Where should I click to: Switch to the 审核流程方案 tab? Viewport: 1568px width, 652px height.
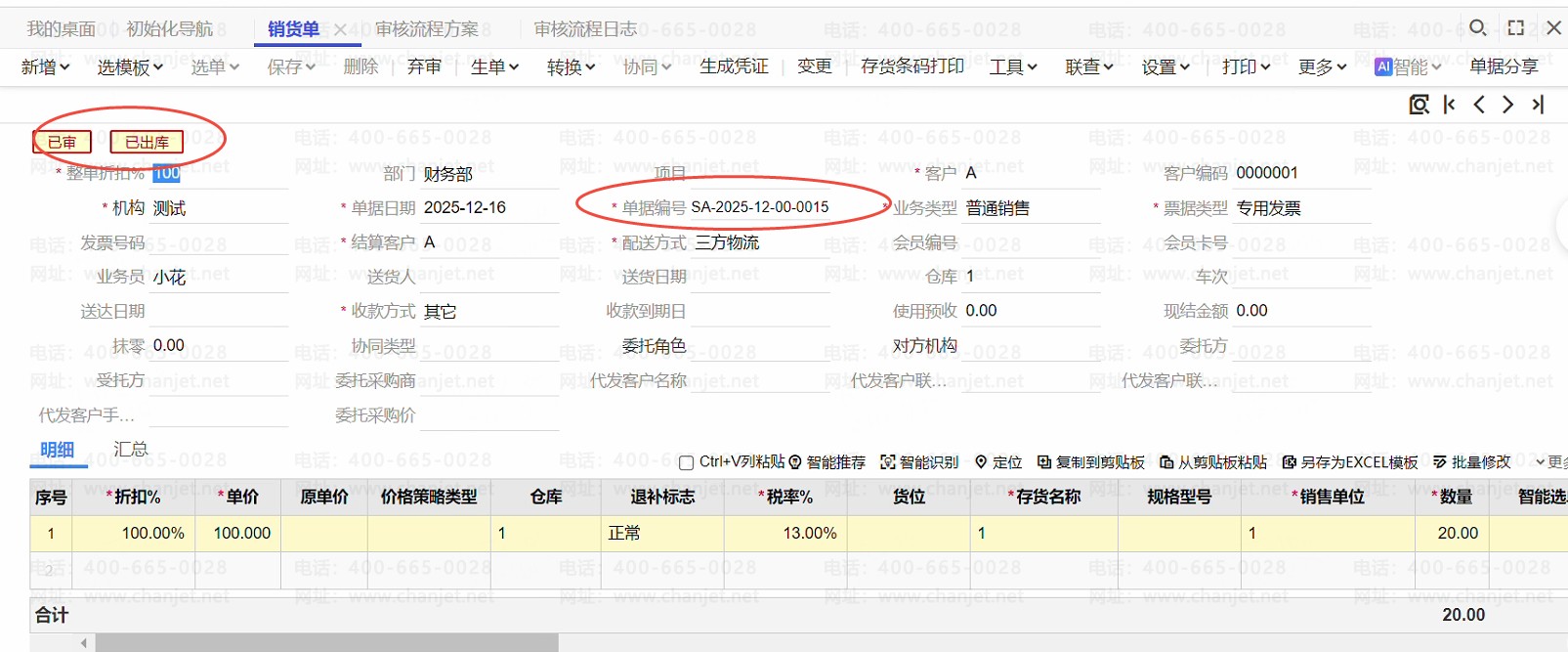(427, 29)
